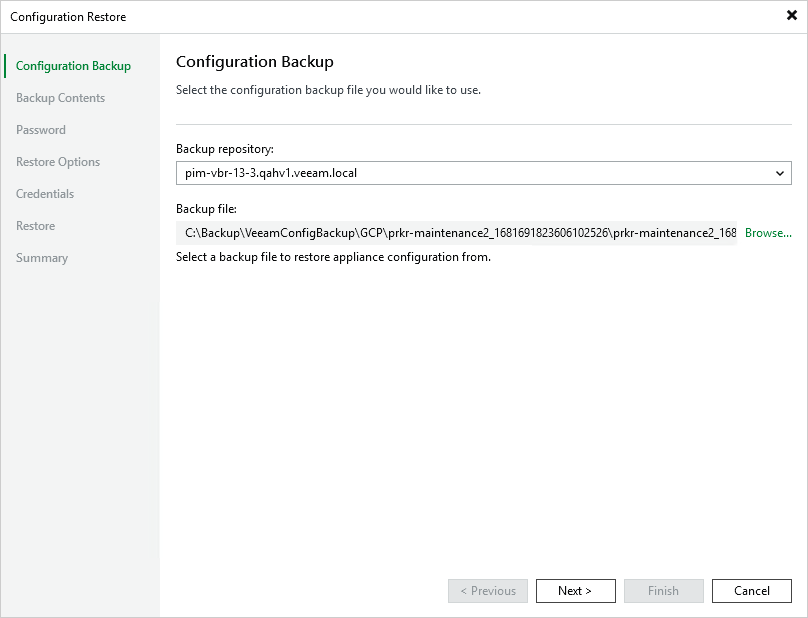Select the Summary step
The width and height of the screenshot is (808, 618).
pyautogui.click(x=42, y=258)
